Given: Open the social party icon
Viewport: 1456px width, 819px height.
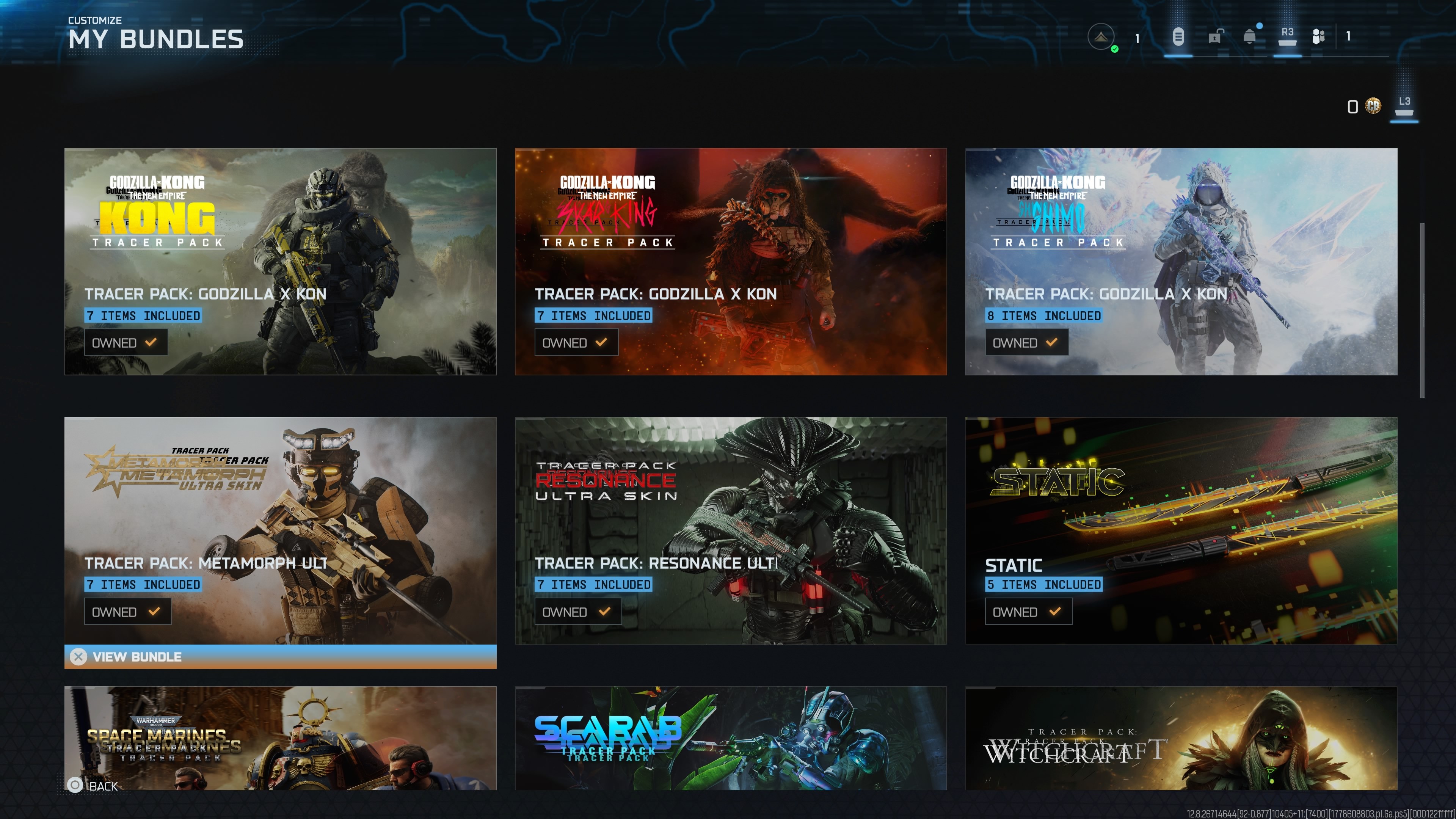Looking at the screenshot, I should pyautogui.click(x=1319, y=37).
